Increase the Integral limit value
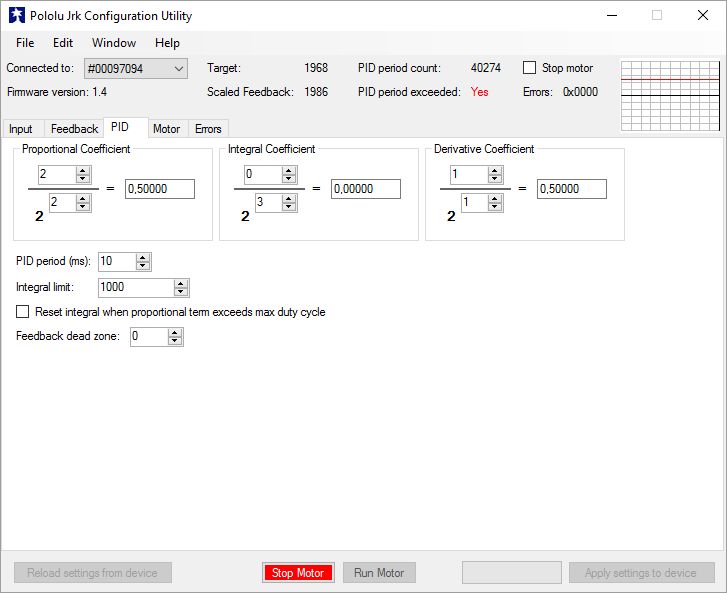 (181, 284)
